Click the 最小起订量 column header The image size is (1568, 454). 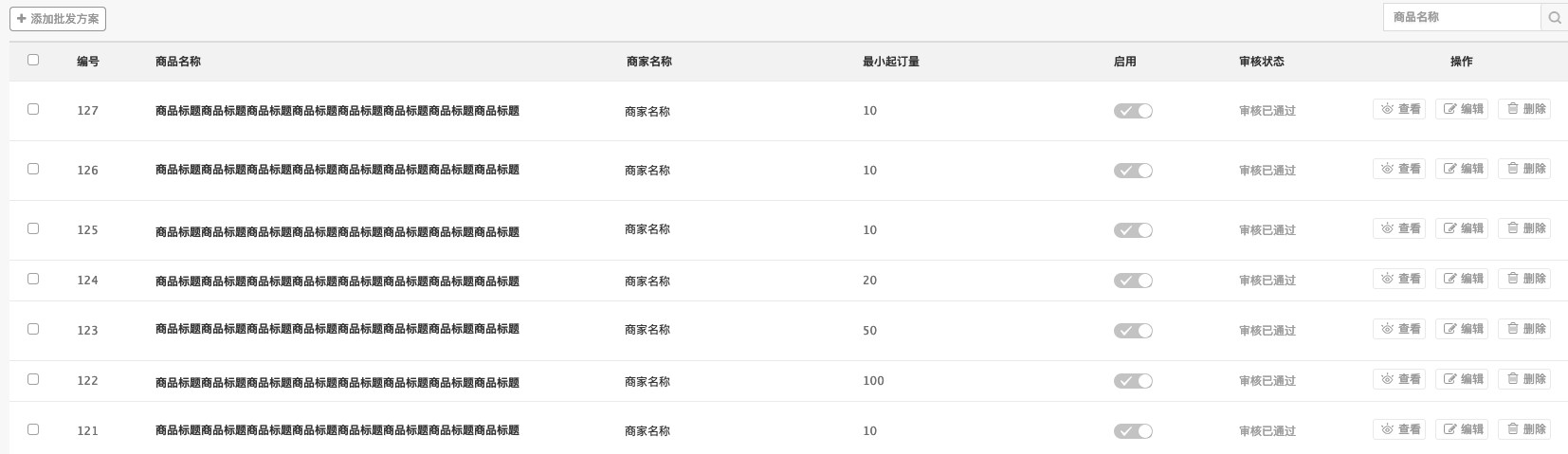tap(890, 62)
